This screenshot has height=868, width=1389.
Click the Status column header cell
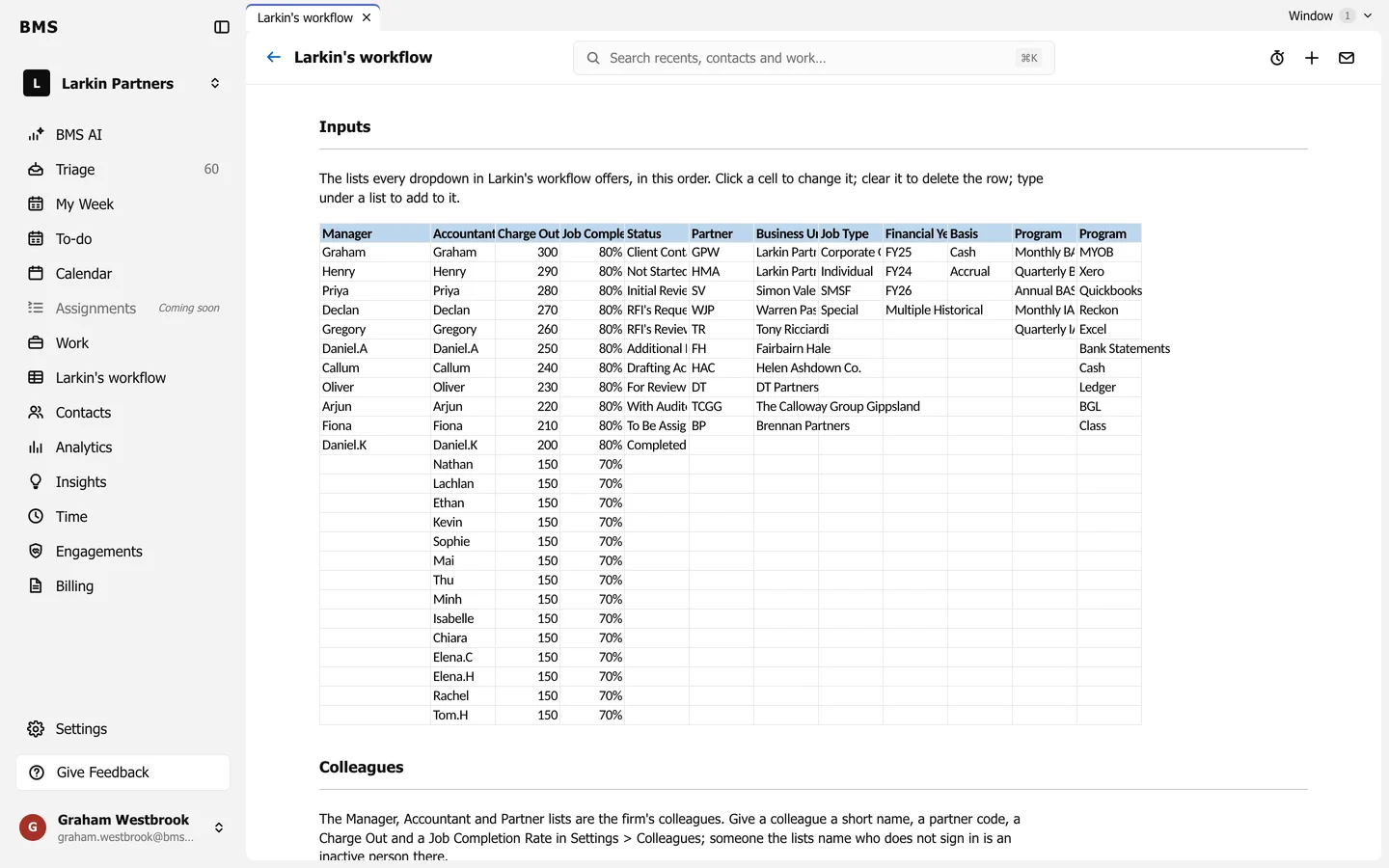tap(657, 233)
